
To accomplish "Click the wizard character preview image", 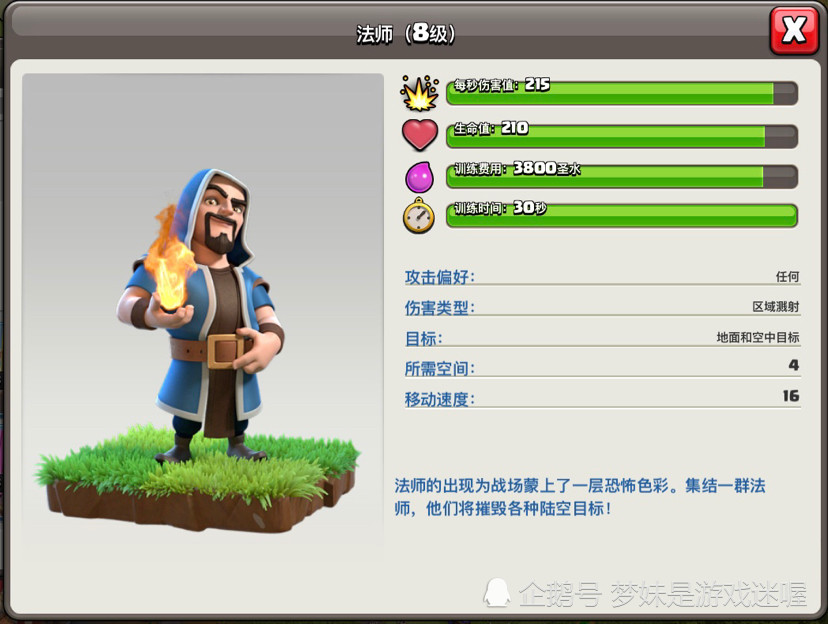I will click(203, 306).
